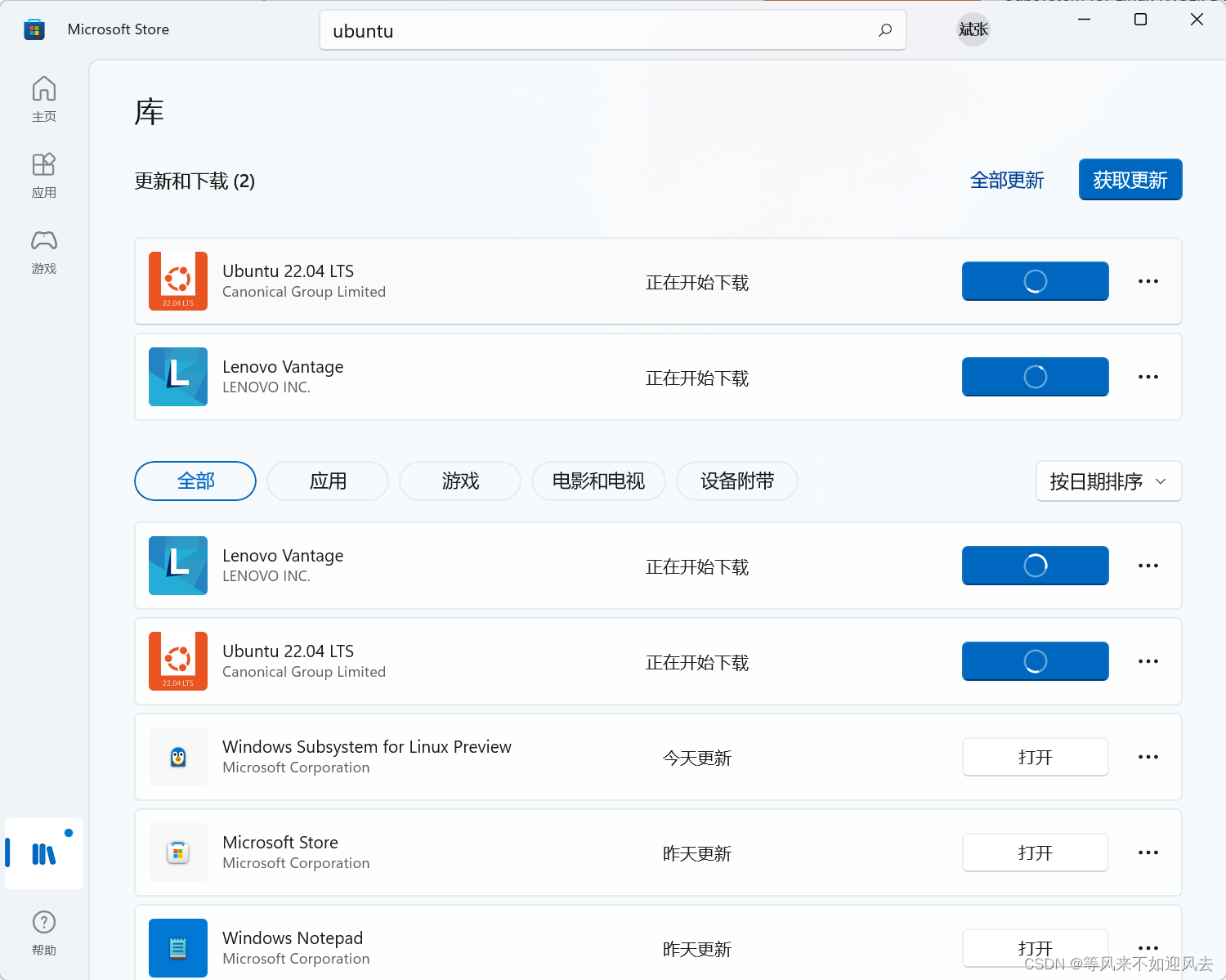Screen dimensions: 1226x980
Task: Open Windows Subsystem for Linux via 打开 button
Action: 1035,757
